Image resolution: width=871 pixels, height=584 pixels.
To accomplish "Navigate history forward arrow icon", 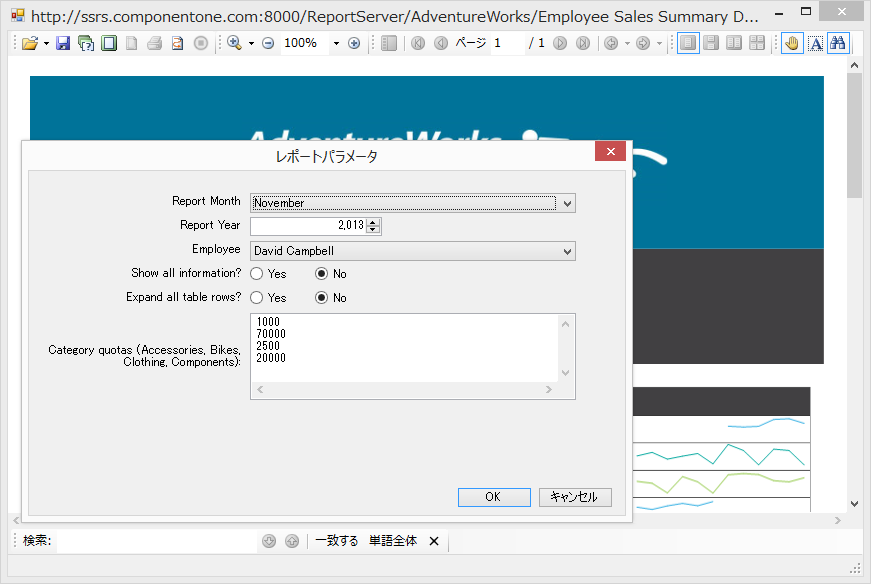I will (x=643, y=43).
